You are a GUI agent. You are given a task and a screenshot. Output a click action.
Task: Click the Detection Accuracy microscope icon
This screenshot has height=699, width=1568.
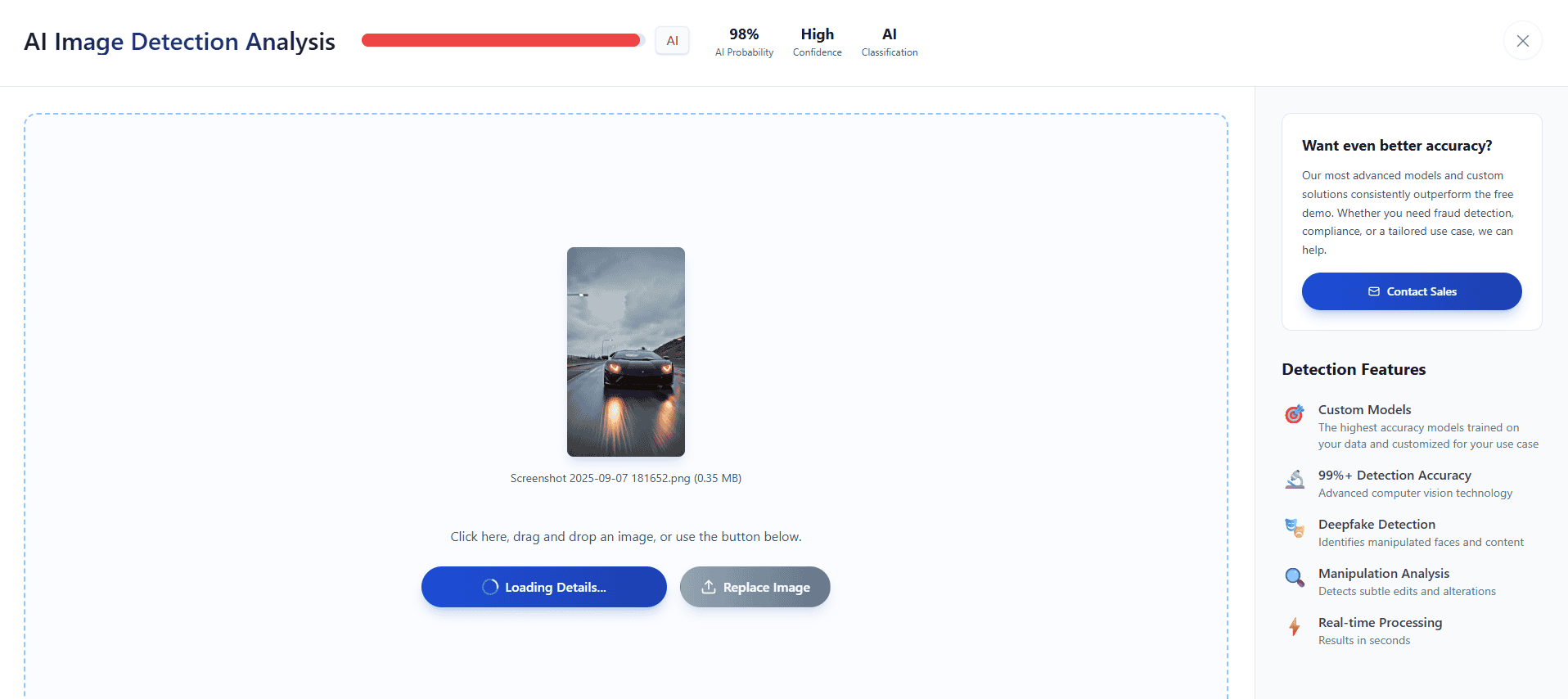tap(1295, 480)
